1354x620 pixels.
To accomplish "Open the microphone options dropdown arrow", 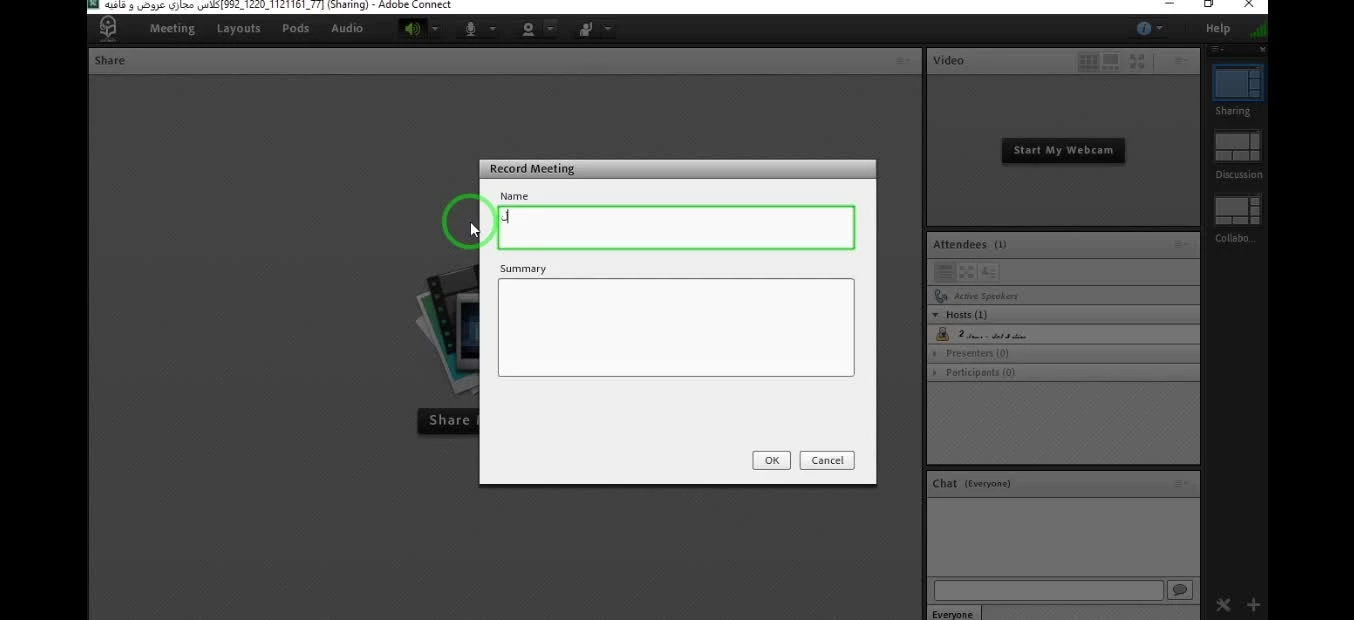I will point(493,29).
